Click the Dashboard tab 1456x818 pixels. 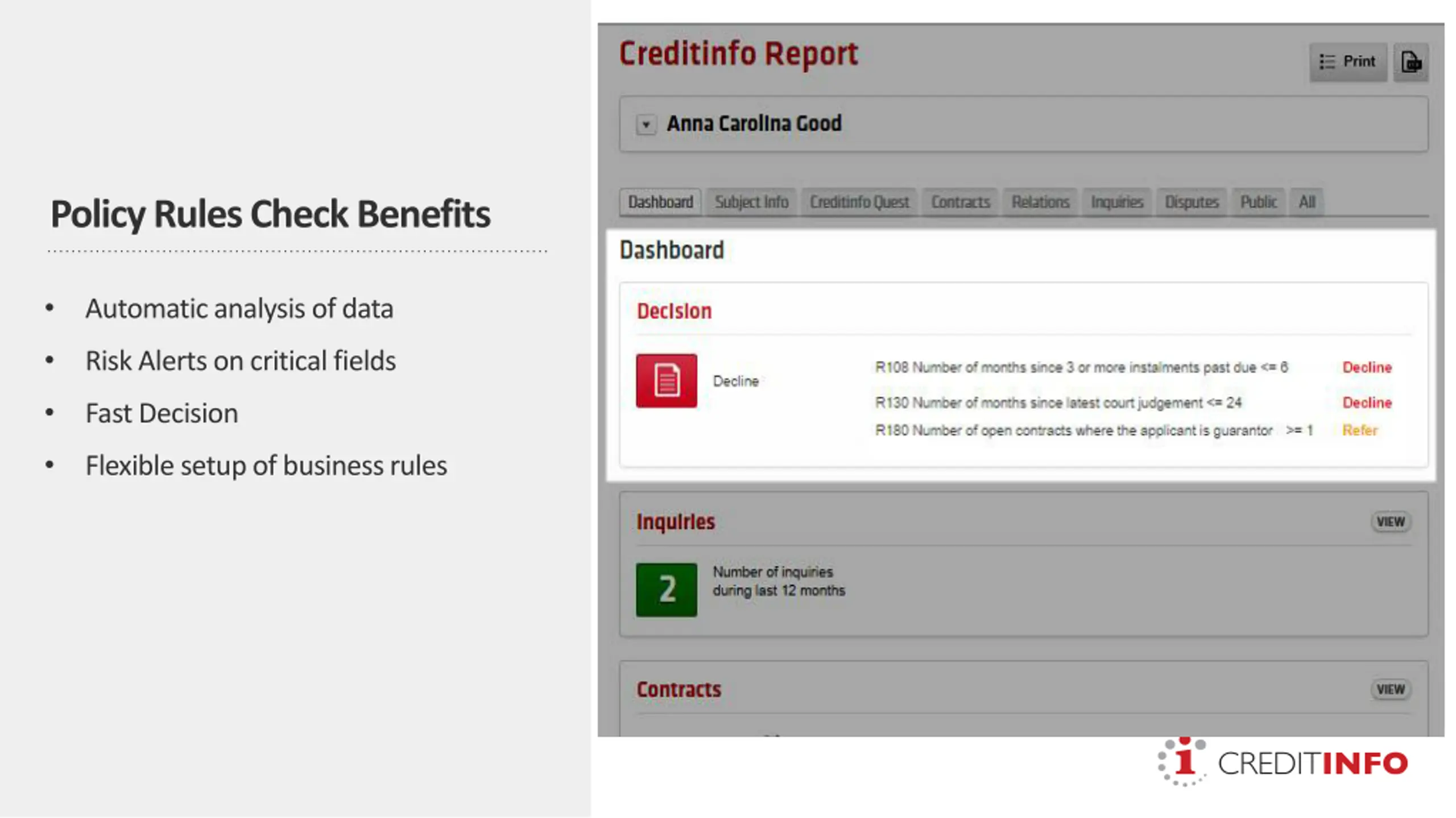tap(660, 202)
